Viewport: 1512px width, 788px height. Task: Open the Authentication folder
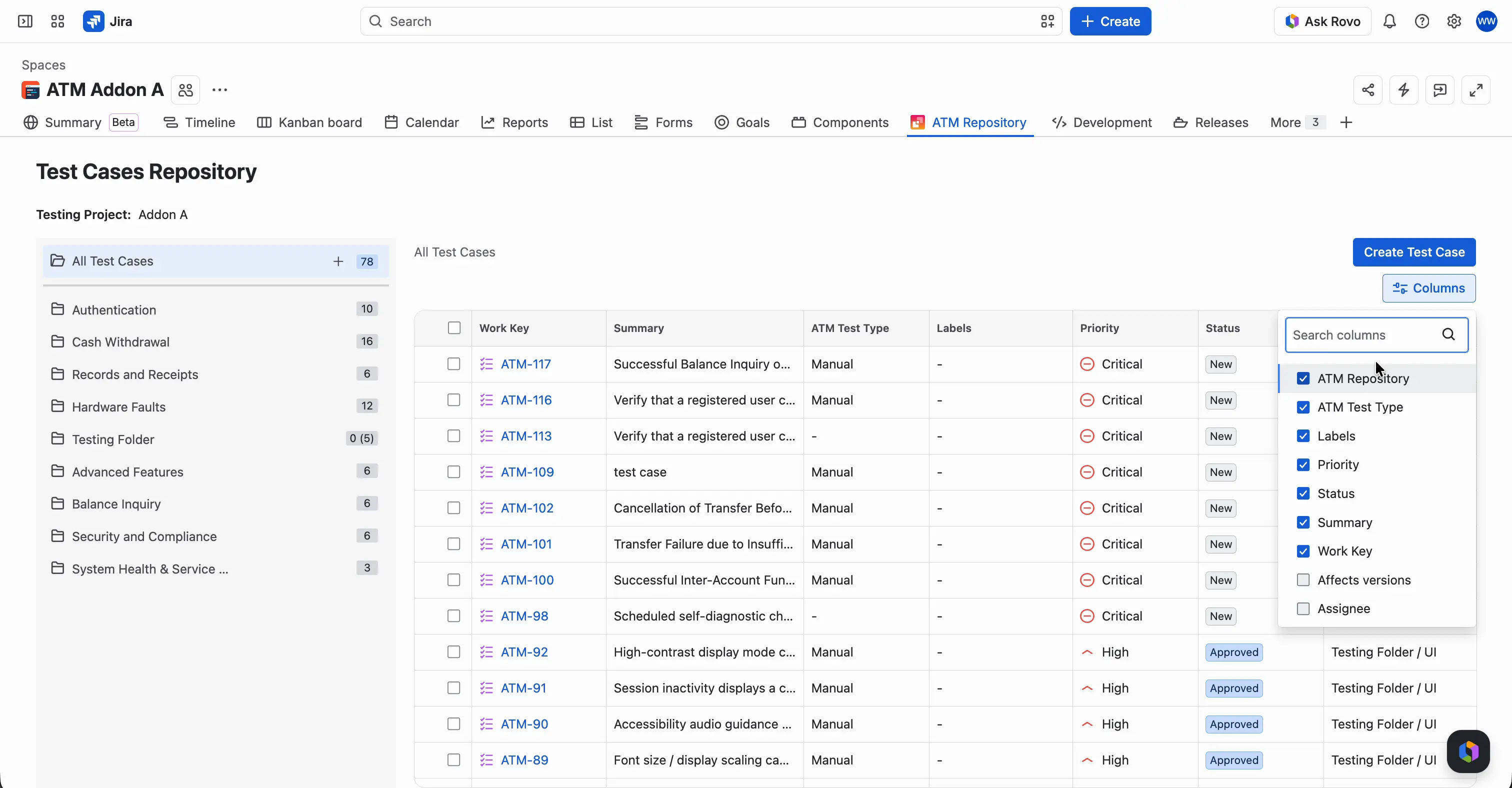pos(215,309)
